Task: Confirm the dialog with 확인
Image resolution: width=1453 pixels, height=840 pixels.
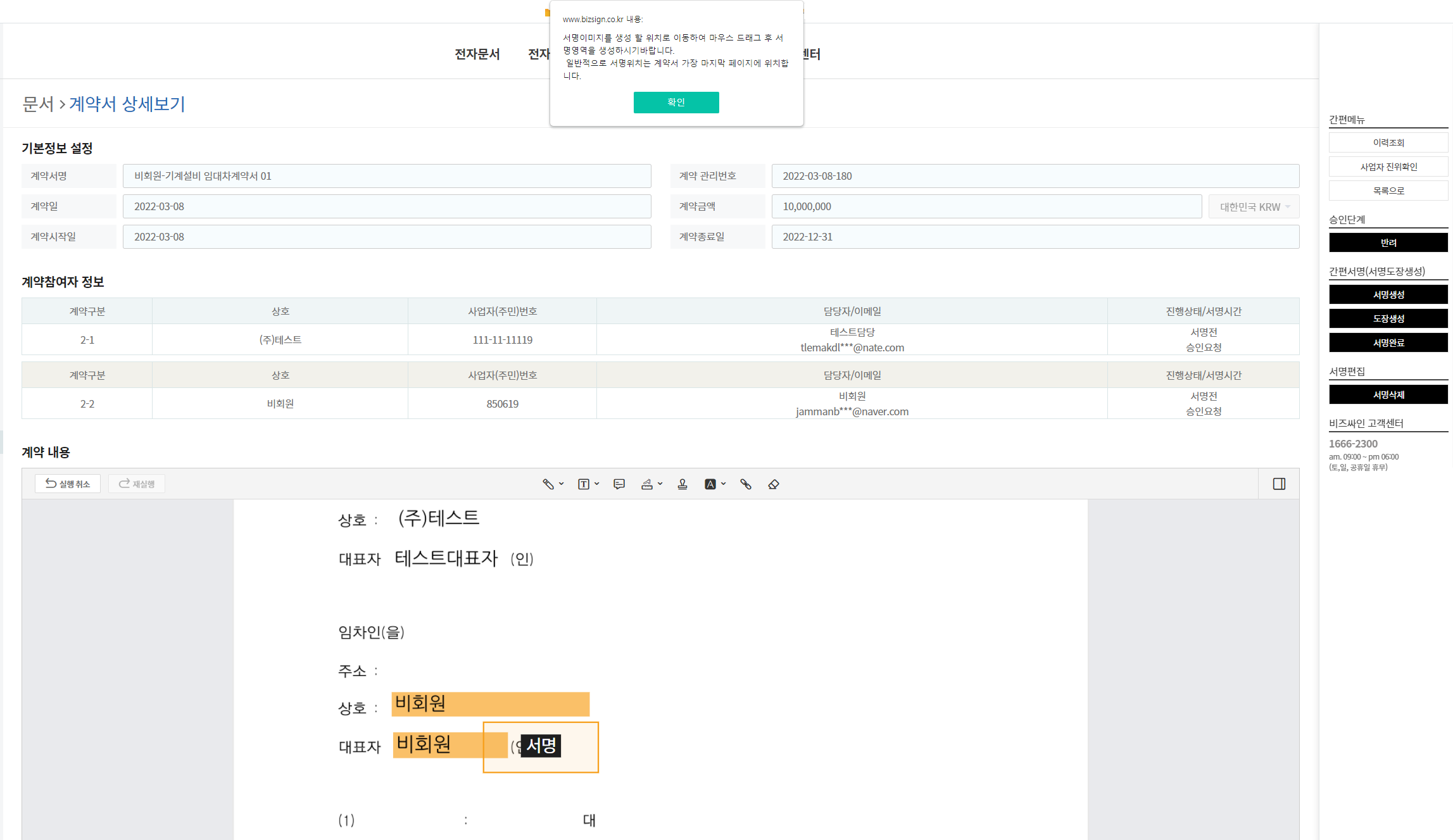Action: (x=676, y=103)
